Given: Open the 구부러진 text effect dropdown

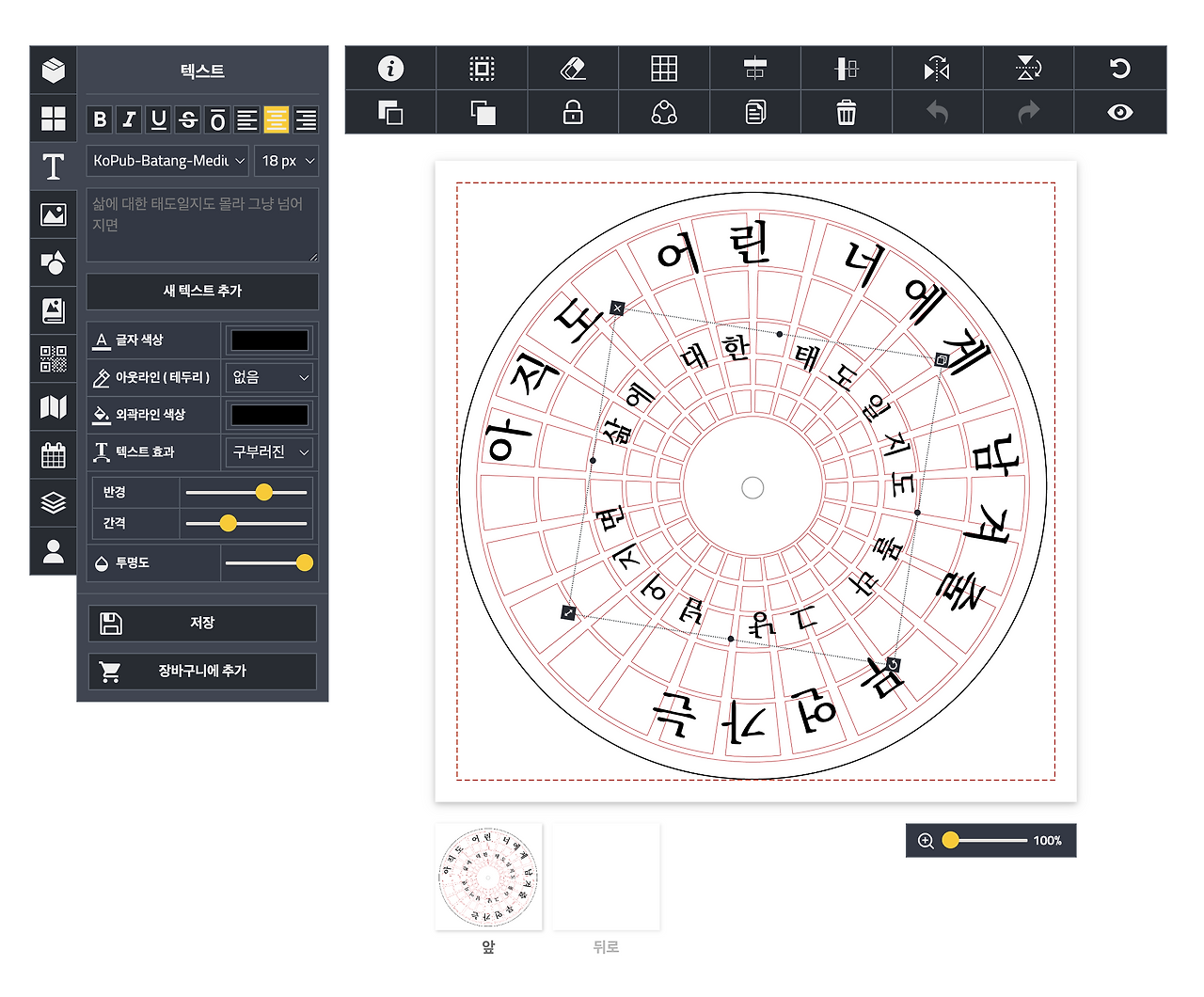Looking at the screenshot, I should point(268,452).
